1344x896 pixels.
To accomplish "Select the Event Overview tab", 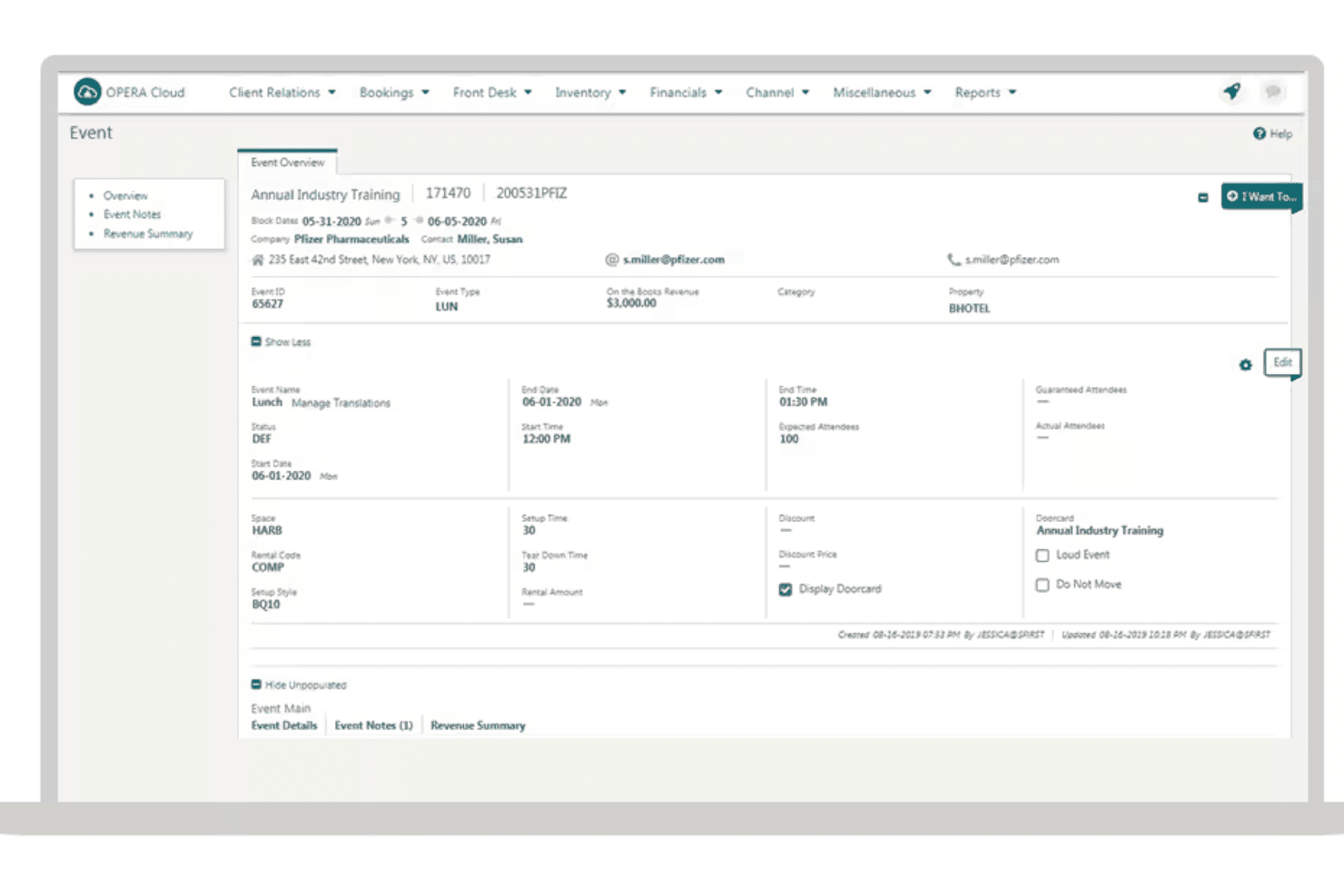I will [x=287, y=162].
